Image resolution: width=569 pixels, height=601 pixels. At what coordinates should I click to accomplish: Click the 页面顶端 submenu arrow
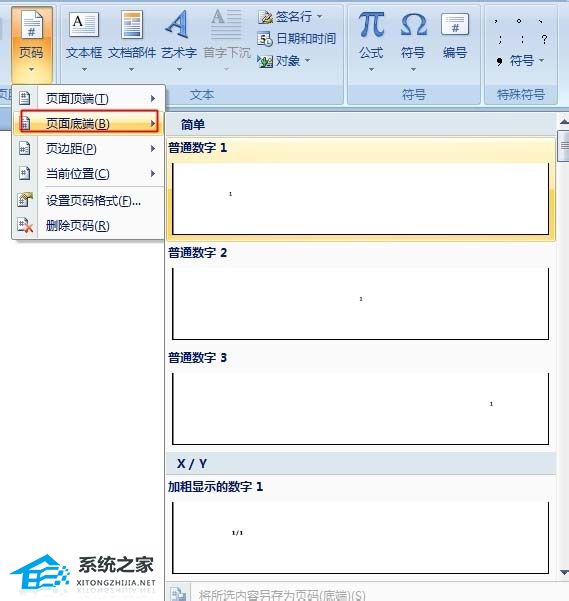153,99
